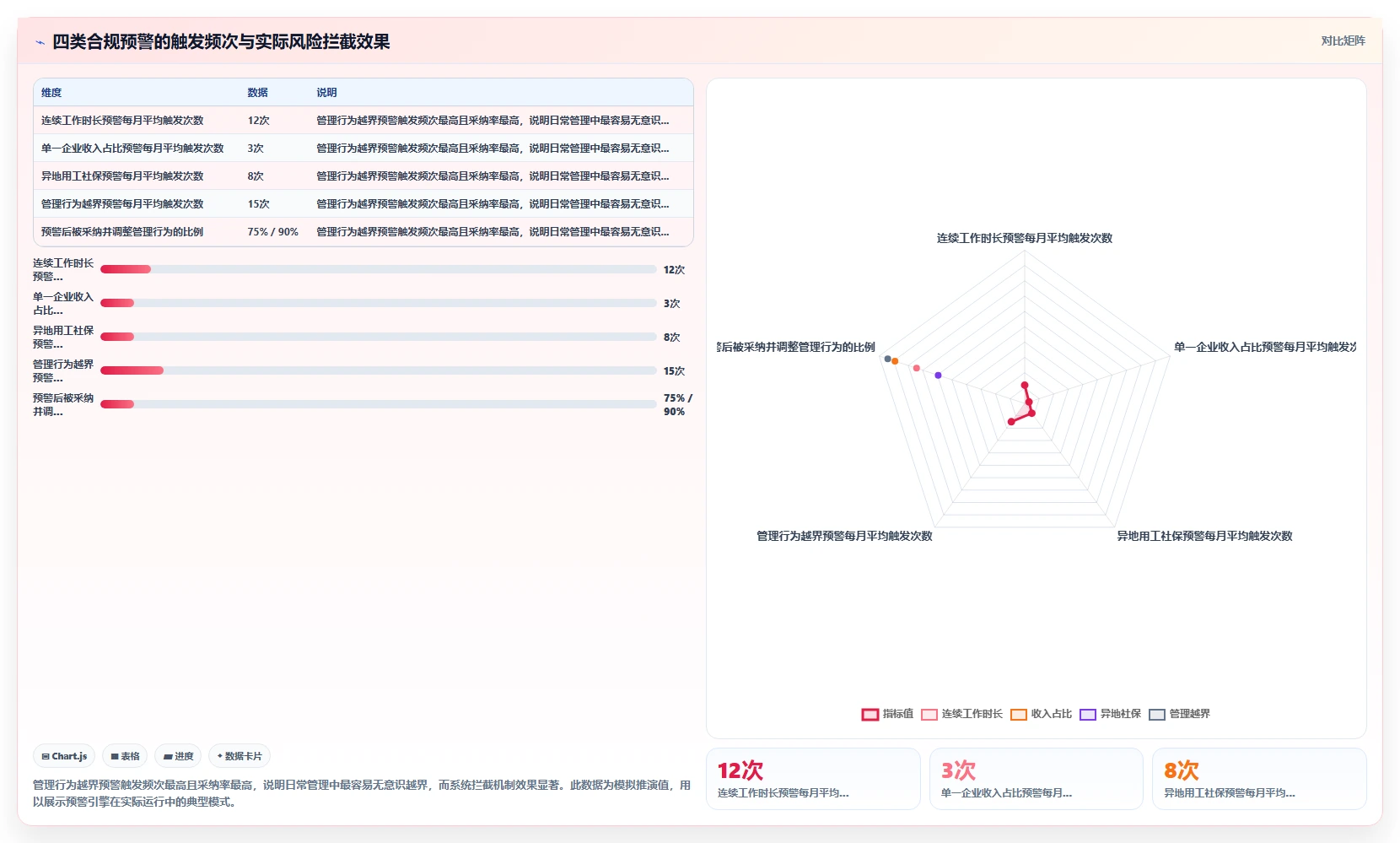
Task: Hide the 收入占比 legend dataset
Action: 1042,714
